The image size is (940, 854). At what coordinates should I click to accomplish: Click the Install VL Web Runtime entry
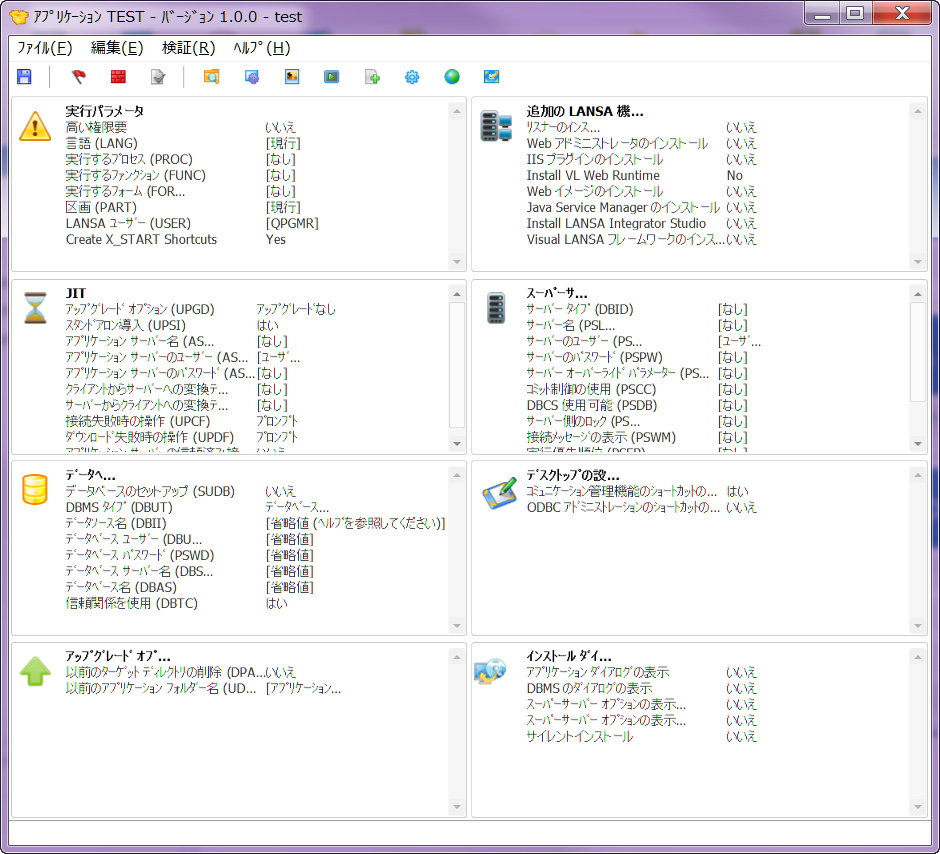(x=593, y=175)
